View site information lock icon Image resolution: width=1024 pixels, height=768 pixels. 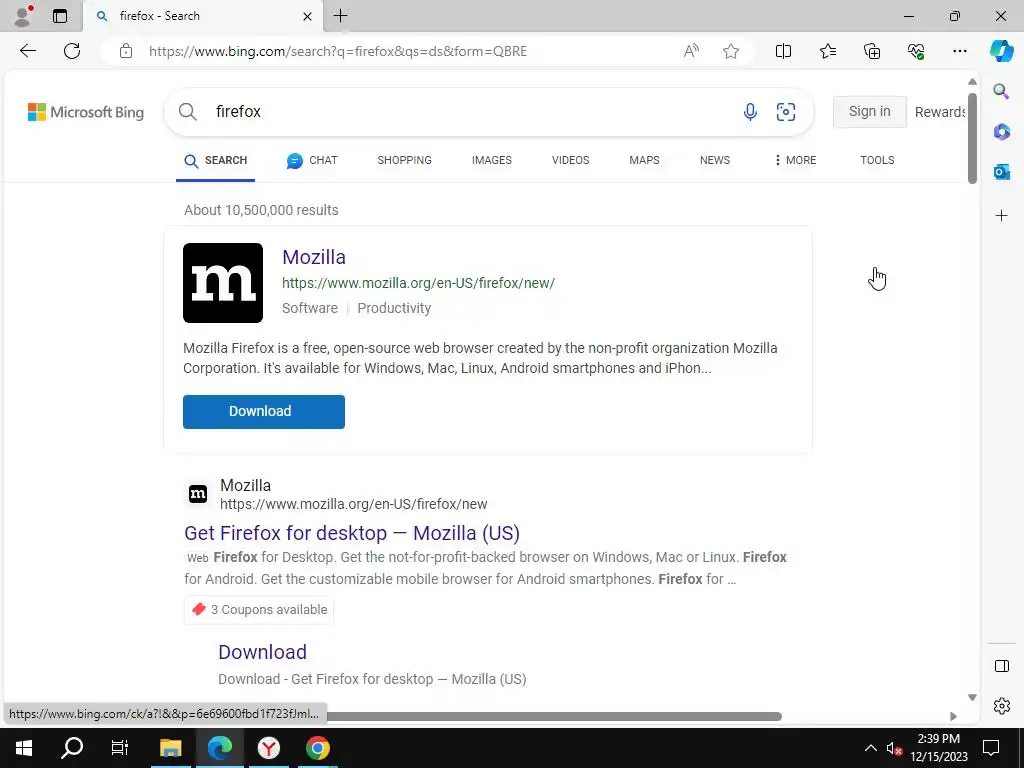click(126, 51)
